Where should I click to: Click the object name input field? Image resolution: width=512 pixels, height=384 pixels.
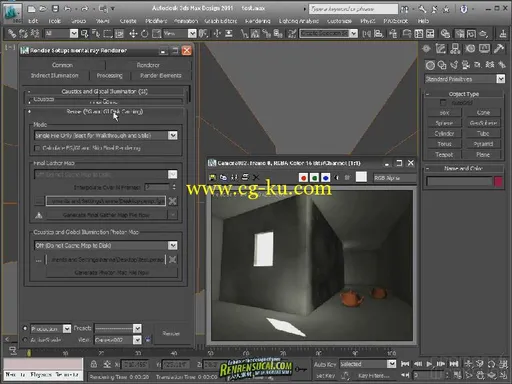pos(459,182)
